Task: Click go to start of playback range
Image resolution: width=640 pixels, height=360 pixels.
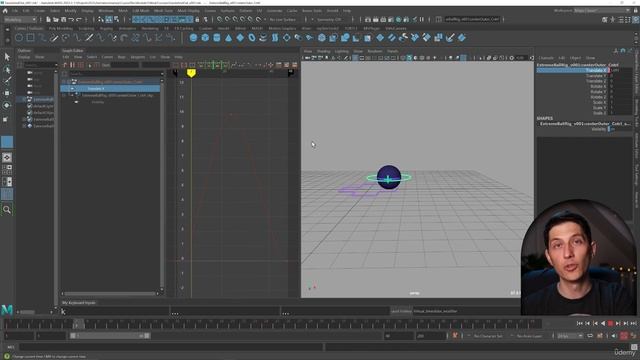Action: pos(580,323)
